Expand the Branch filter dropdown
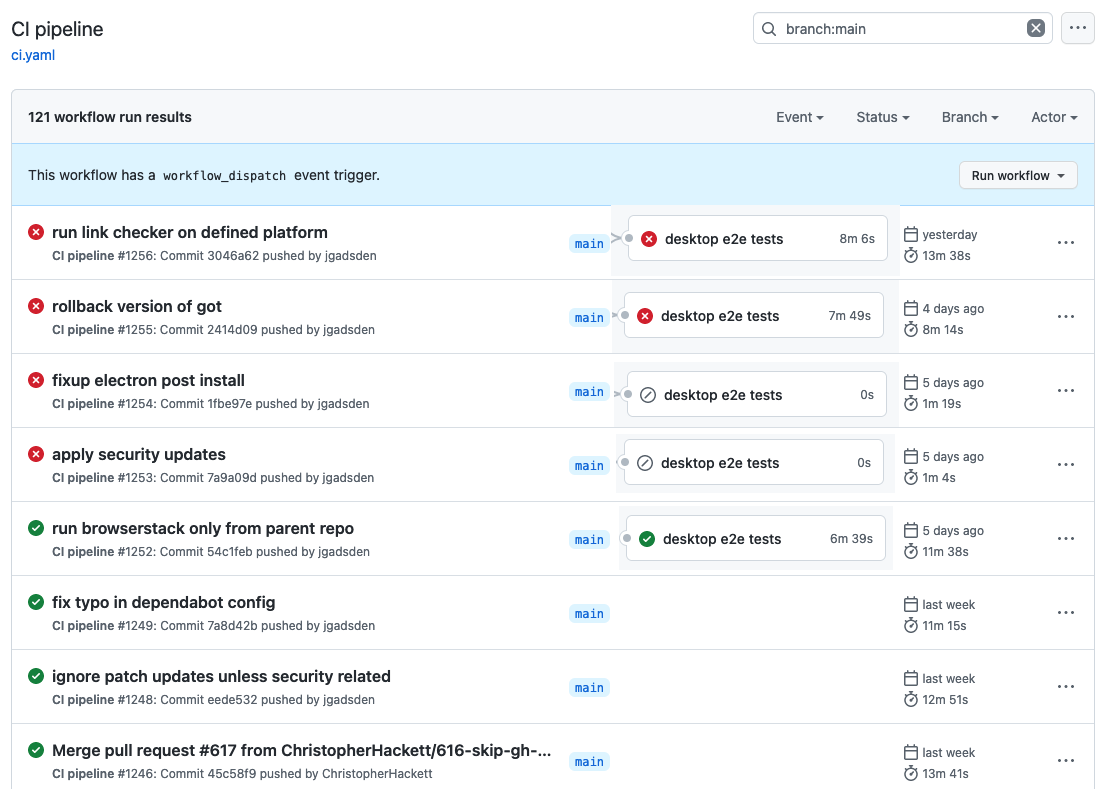 click(970, 117)
